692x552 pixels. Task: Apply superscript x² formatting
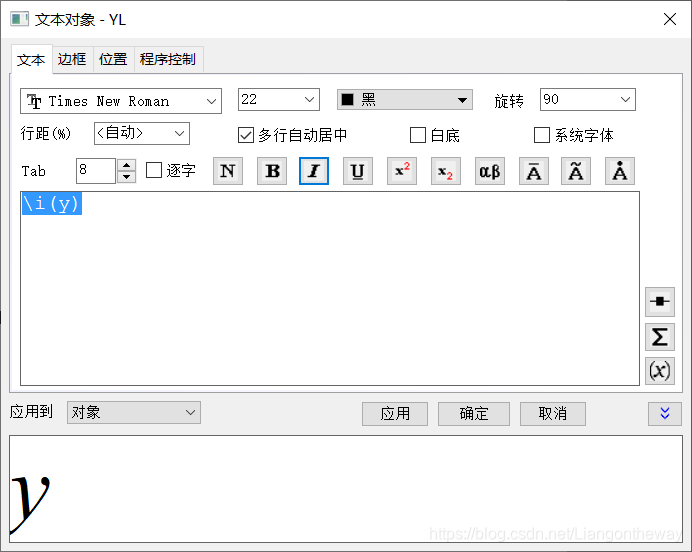click(402, 171)
